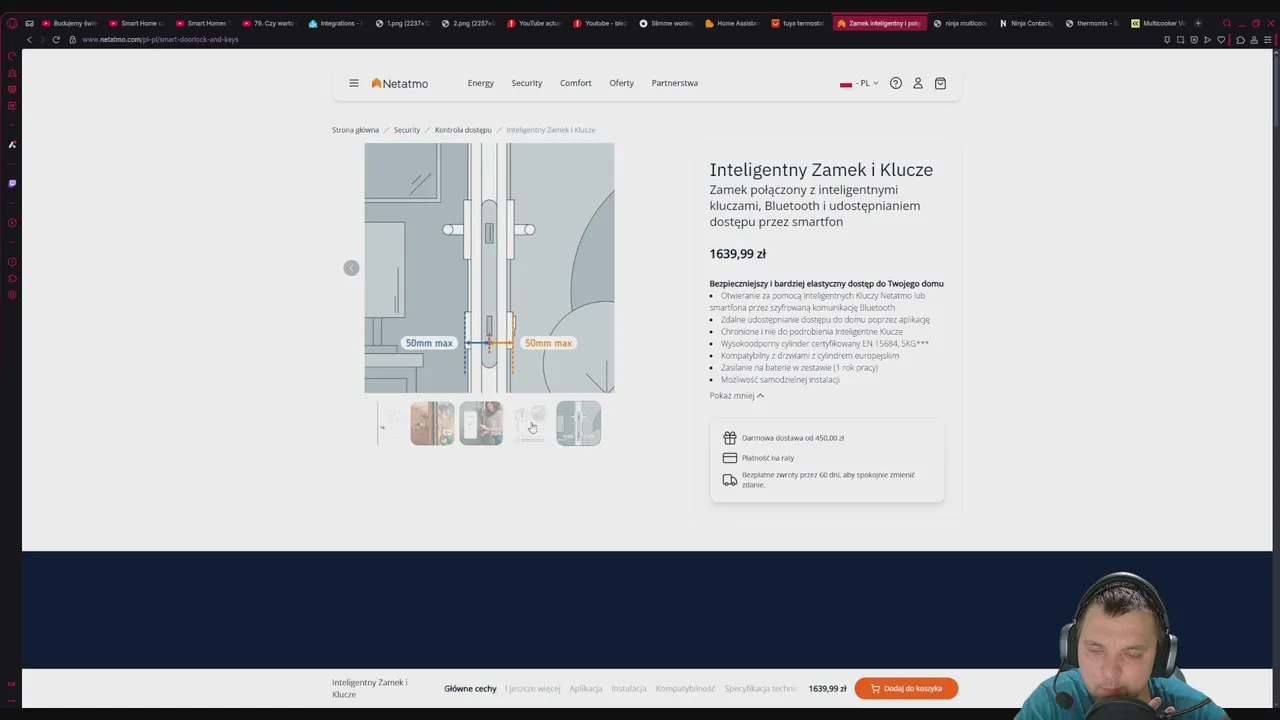The height and width of the screenshot is (720, 1280).
Task: Jump to Kompatybilność section
Action: [685, 688]
